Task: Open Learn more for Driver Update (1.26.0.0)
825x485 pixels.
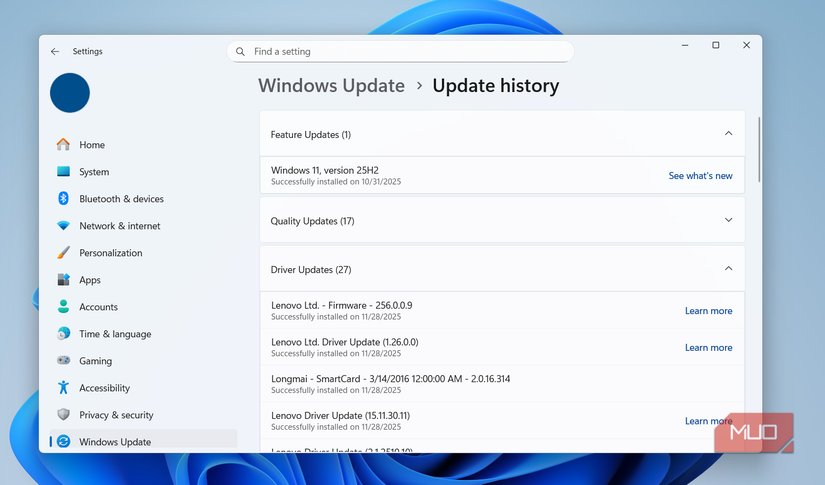Action: [x=708, y=348]
